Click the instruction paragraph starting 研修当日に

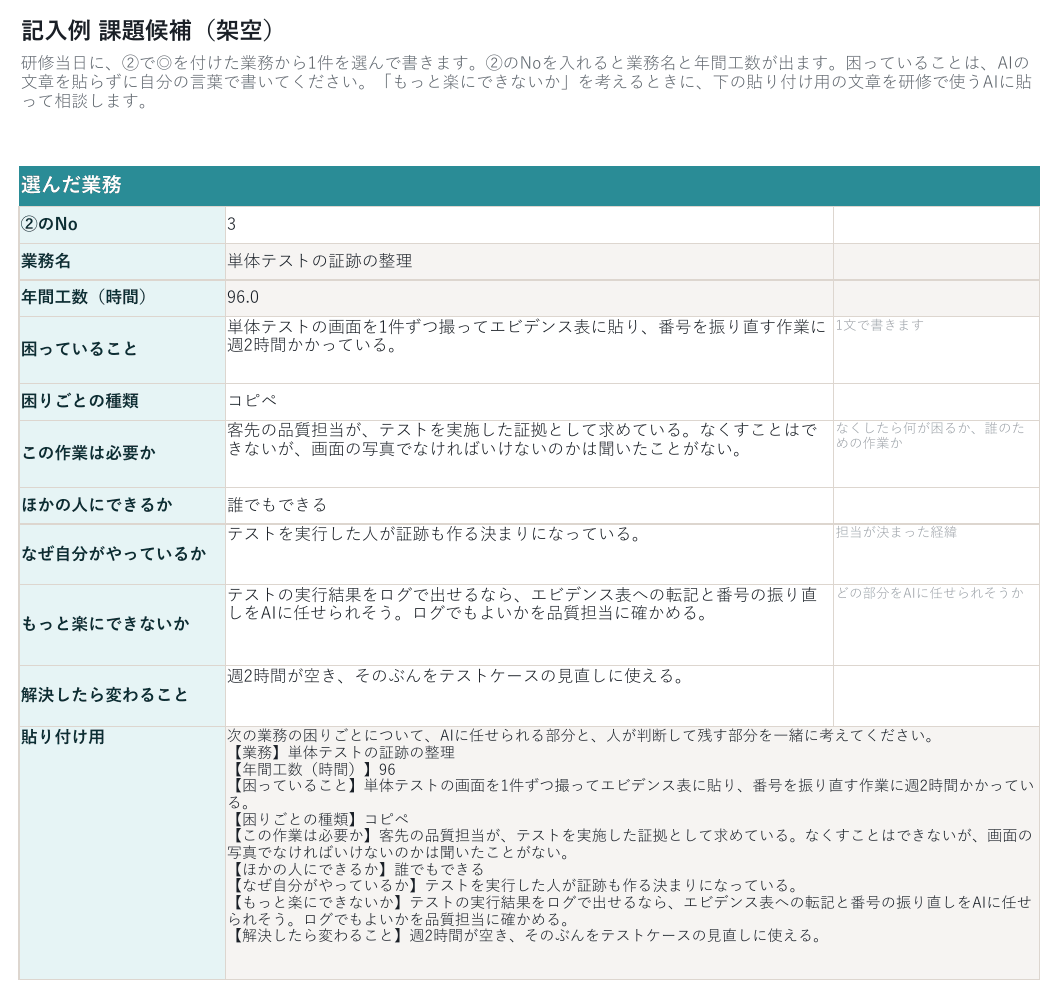coord(526,82)
